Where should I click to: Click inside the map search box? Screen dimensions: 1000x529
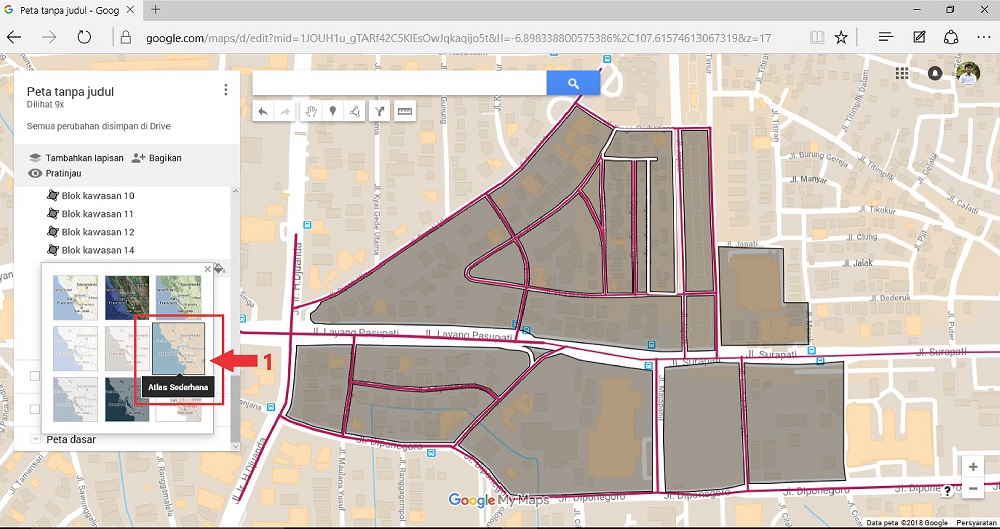[399, 83]
